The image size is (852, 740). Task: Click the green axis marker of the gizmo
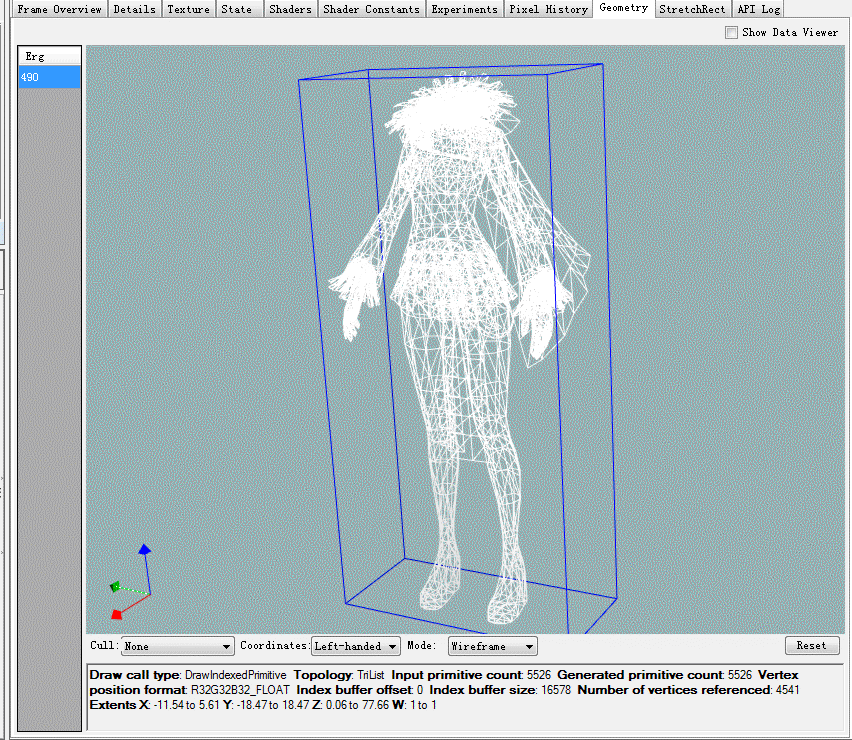click(x=115, y=586)
